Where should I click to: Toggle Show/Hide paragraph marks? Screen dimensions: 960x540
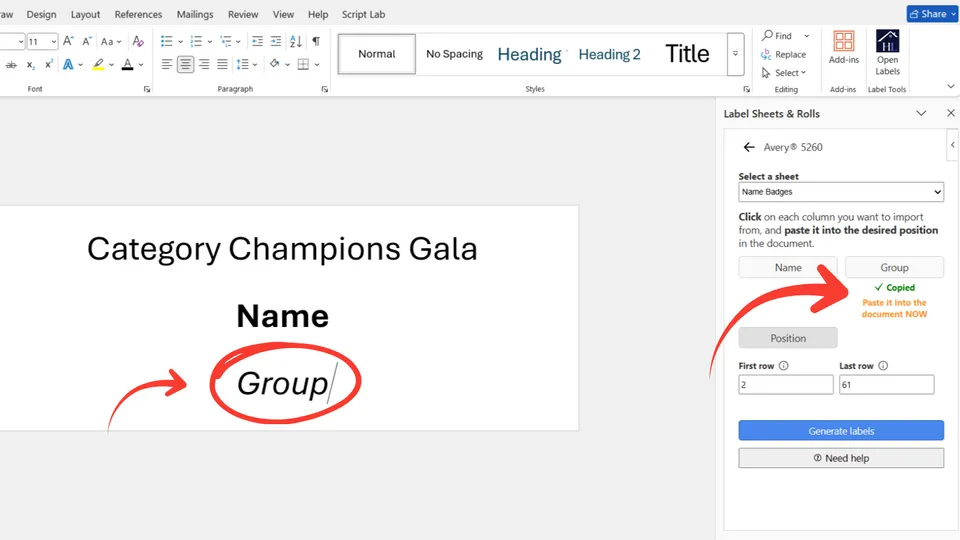coord(316,41)
